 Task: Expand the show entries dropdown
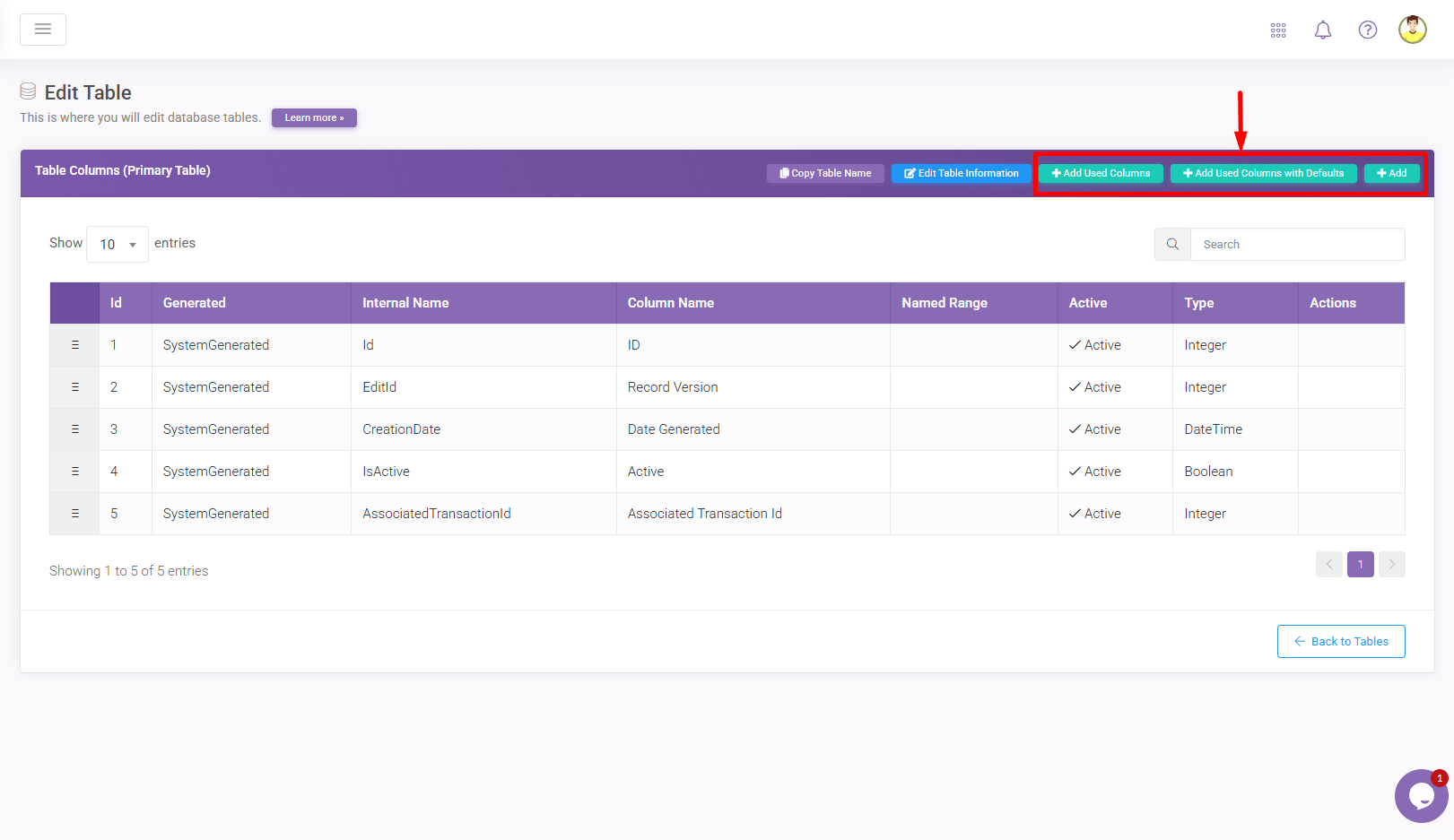[x=118, y=244]
